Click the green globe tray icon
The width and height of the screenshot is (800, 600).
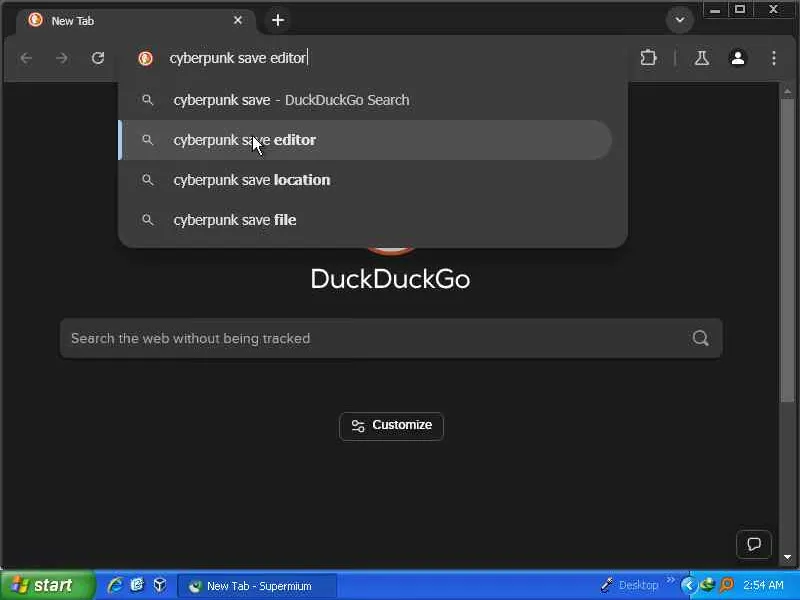708,585
